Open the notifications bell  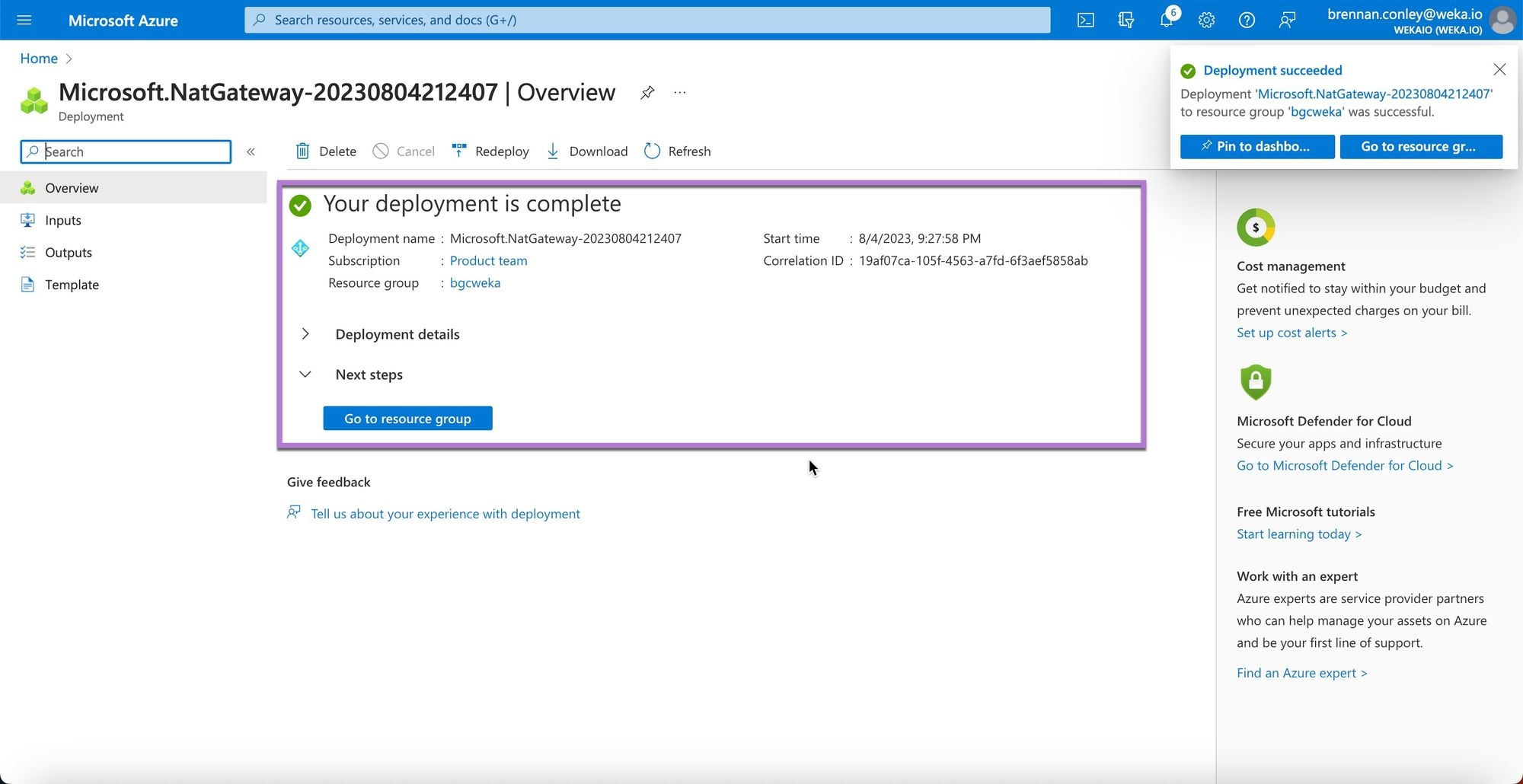point(1166,20)
